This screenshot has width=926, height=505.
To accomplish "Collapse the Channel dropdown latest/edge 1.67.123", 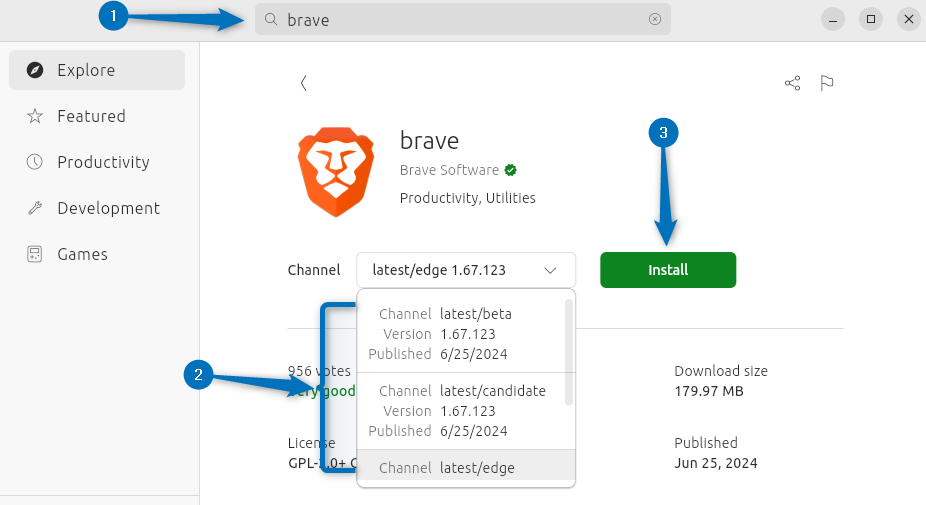I will coord(466,270).
